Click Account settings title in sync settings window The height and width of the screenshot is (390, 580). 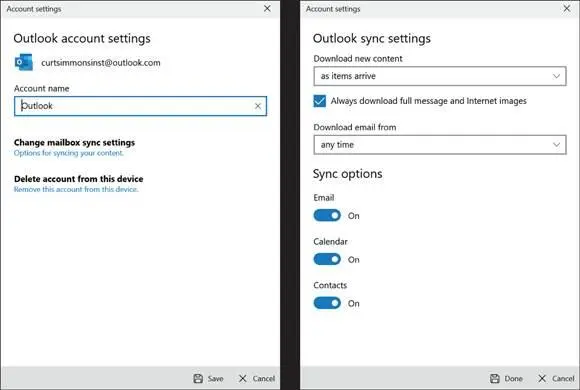pyautogui.click(x=333, y=9)
